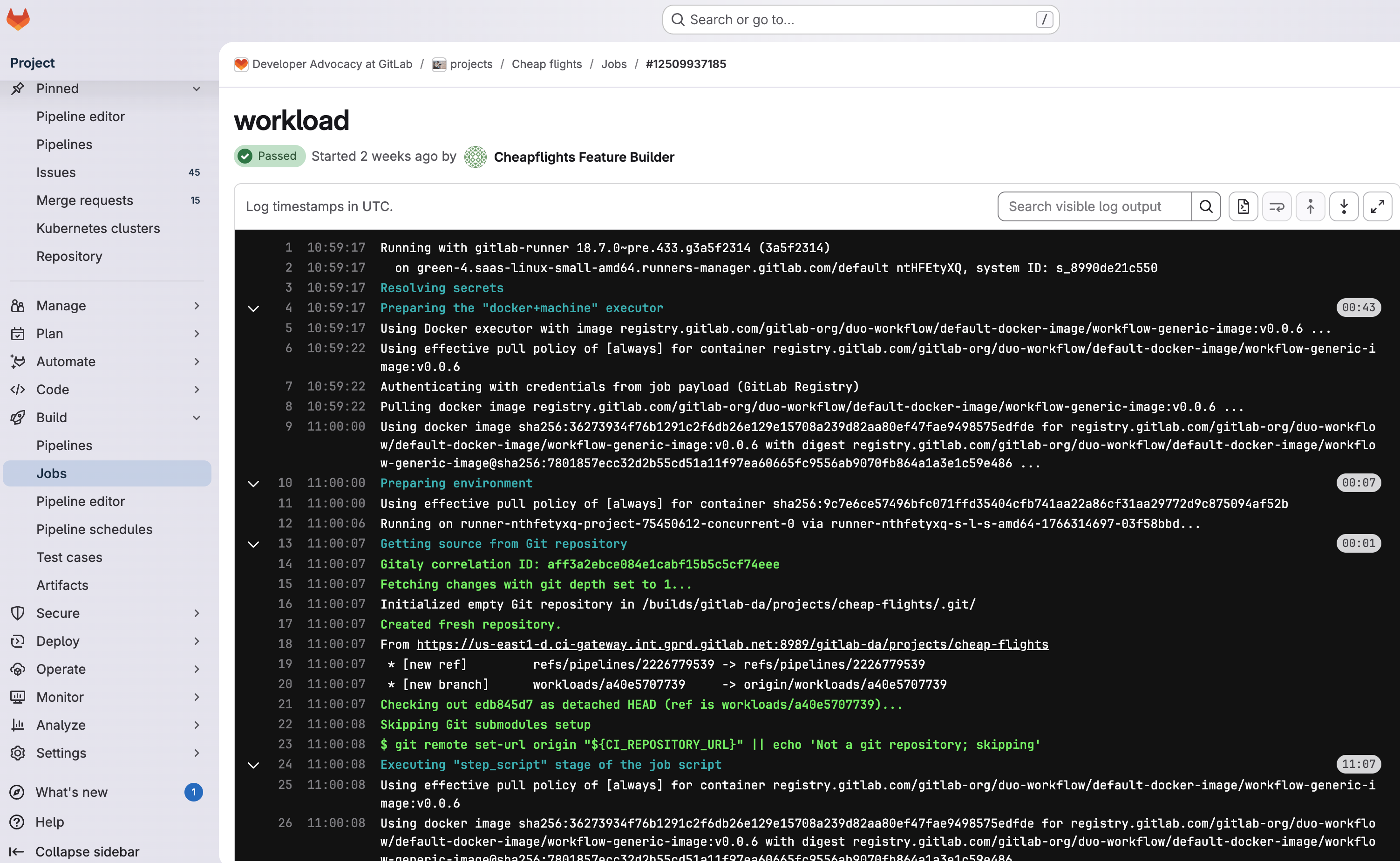Enter full screen log view

pos(1377,206)
